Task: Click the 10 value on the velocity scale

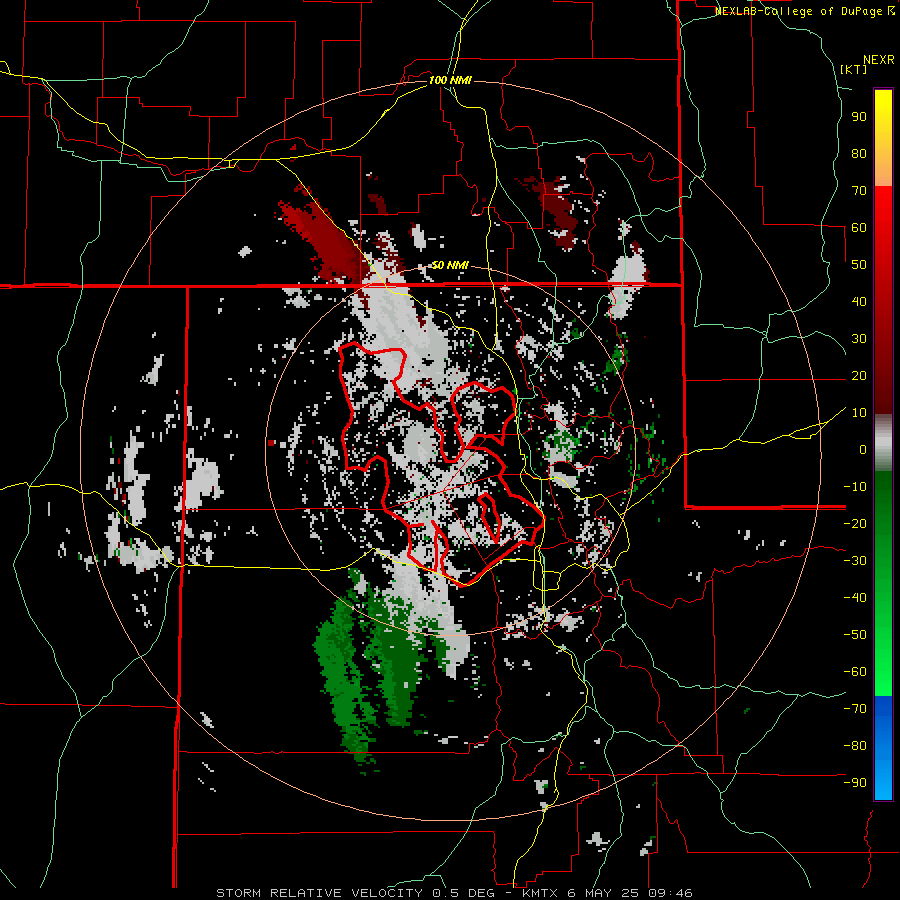Action: [x=859, y=413]
